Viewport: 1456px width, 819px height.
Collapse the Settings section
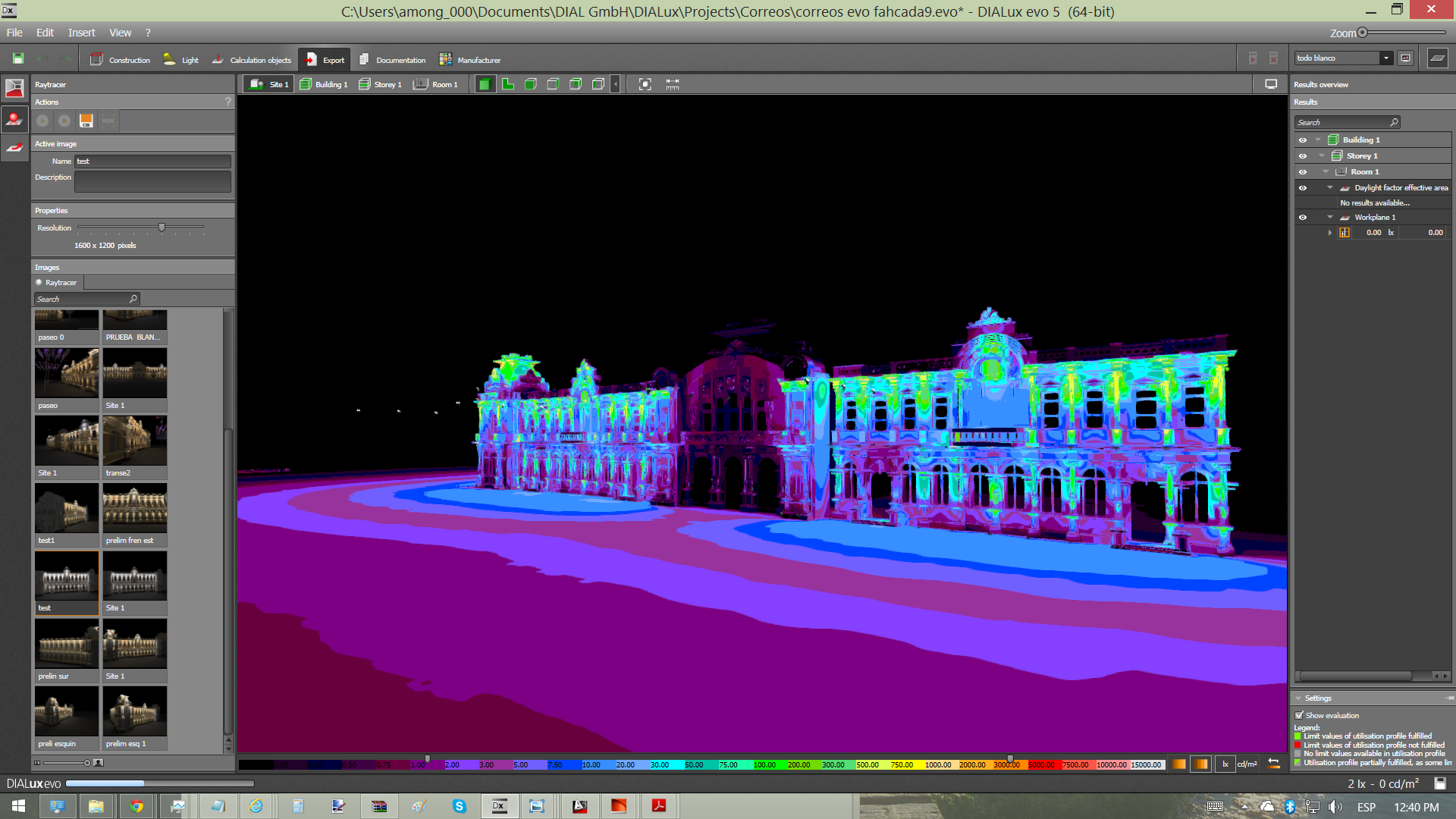point(1298,698)
